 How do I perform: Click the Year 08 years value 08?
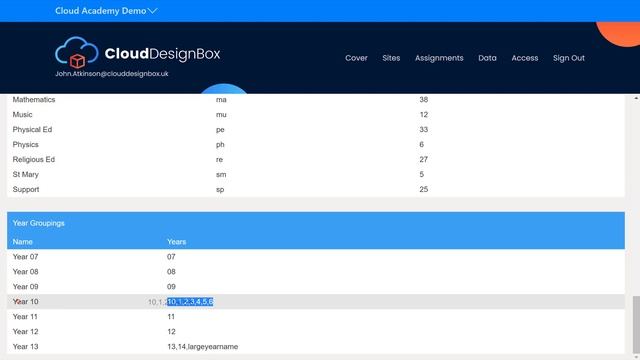(171, 272)
